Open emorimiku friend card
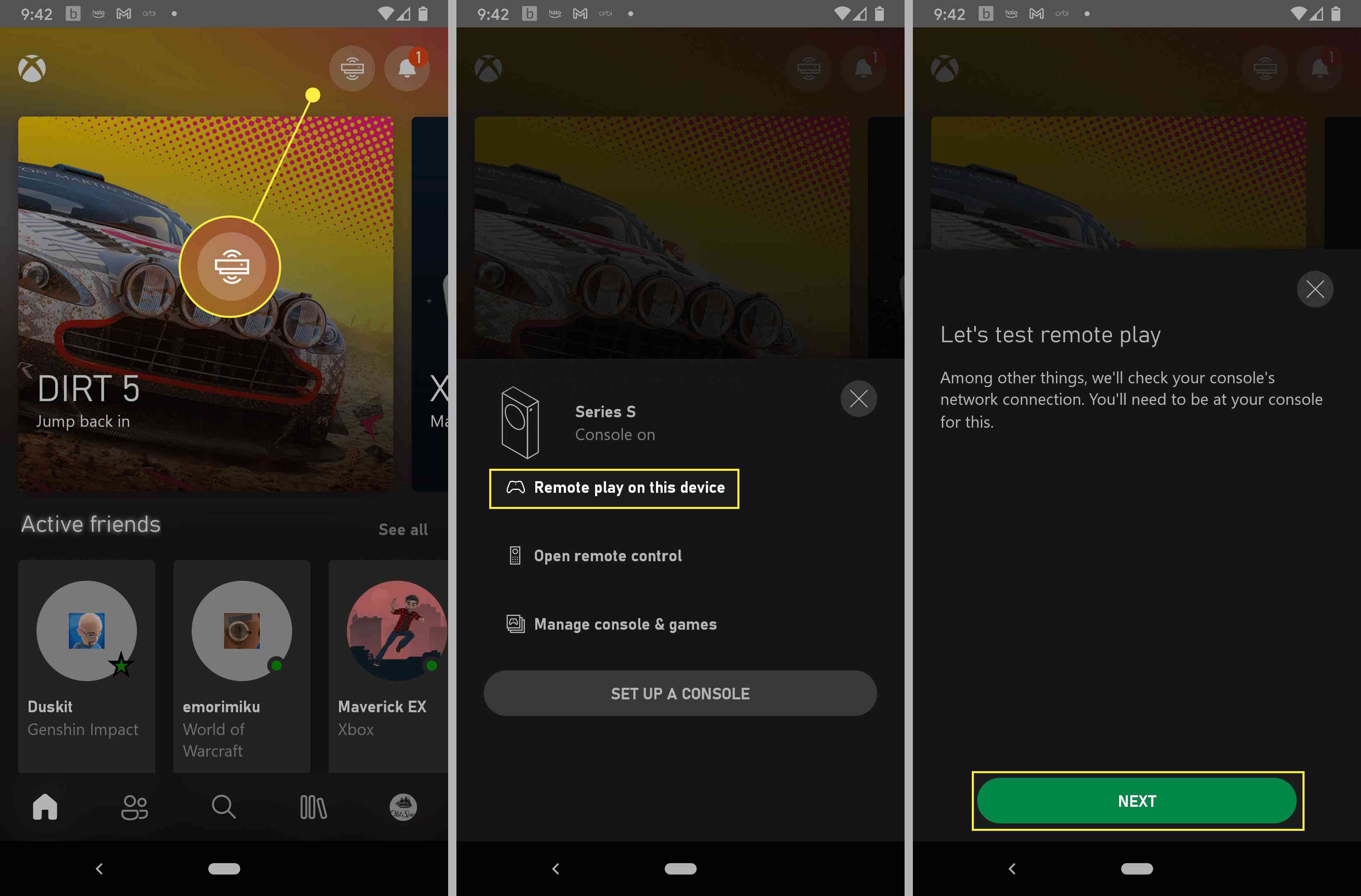1361x896 pixels. tap(242, 666)
